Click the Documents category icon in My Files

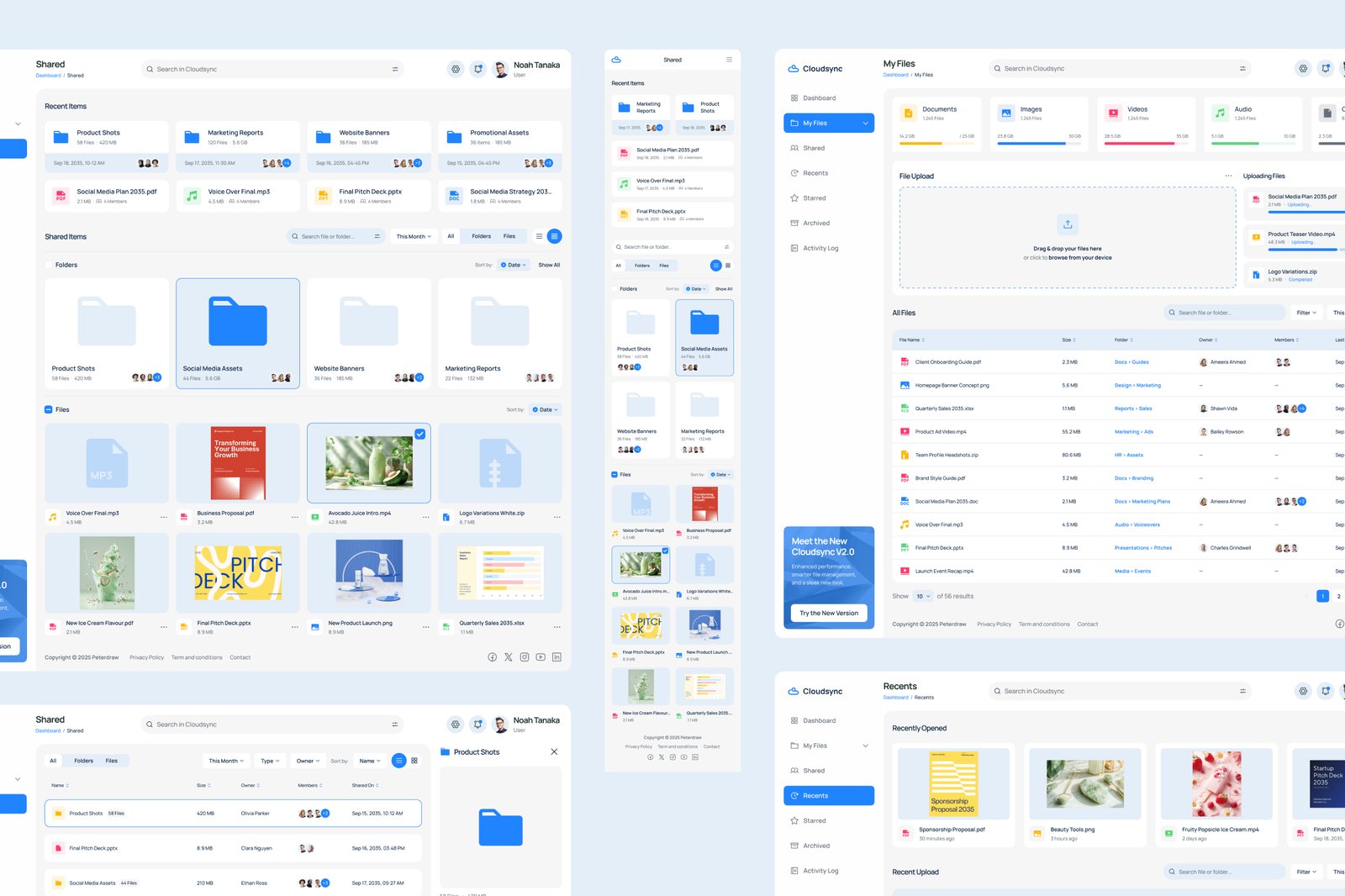pyautogui.click(x=908, y=113)
